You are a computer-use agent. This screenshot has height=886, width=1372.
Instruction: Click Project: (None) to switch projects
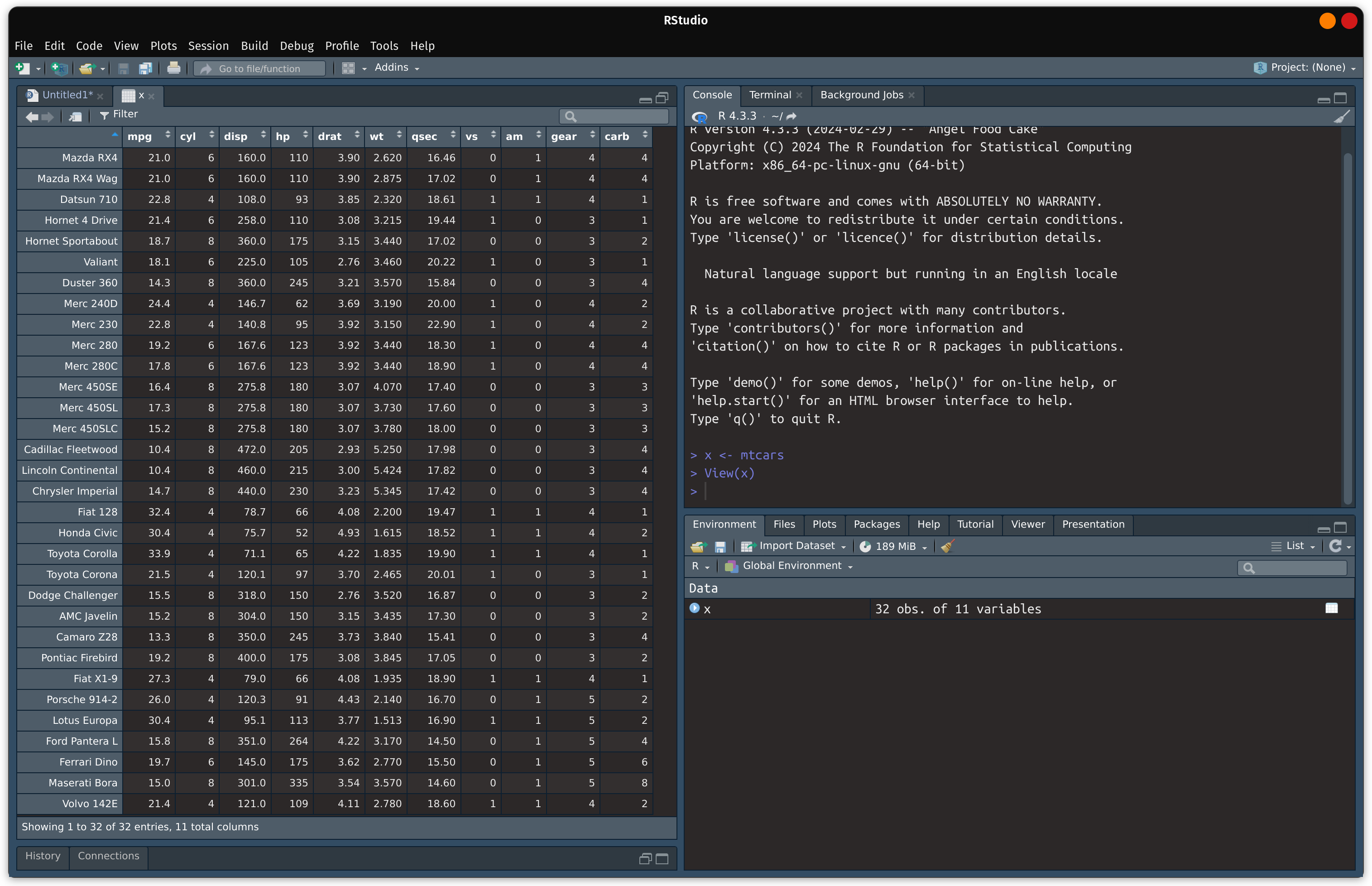coord(1305,67)
